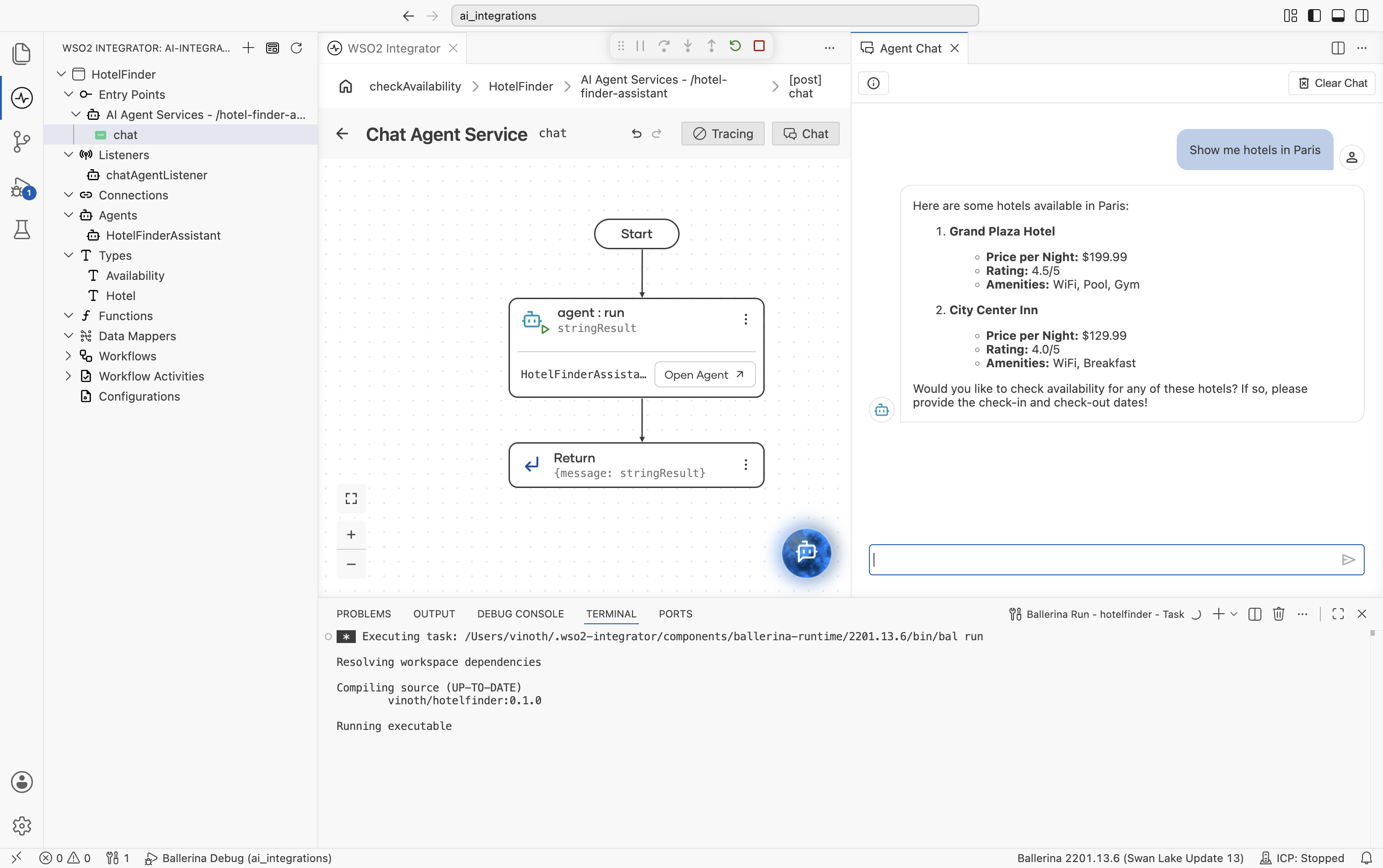The height and width of the screenshot is (868, 1383).
Task: Zoom out the flow diagram
Action: 351,564
